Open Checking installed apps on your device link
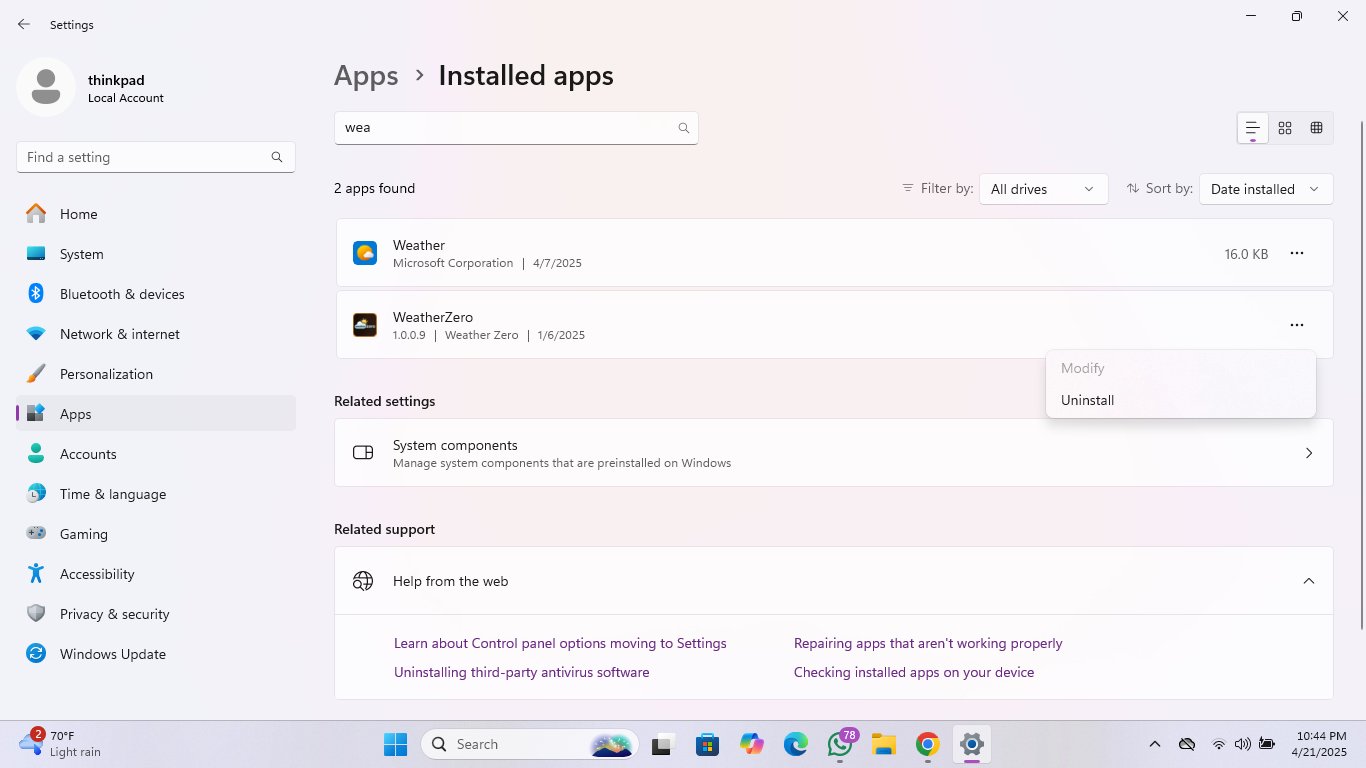 [914, 672]
